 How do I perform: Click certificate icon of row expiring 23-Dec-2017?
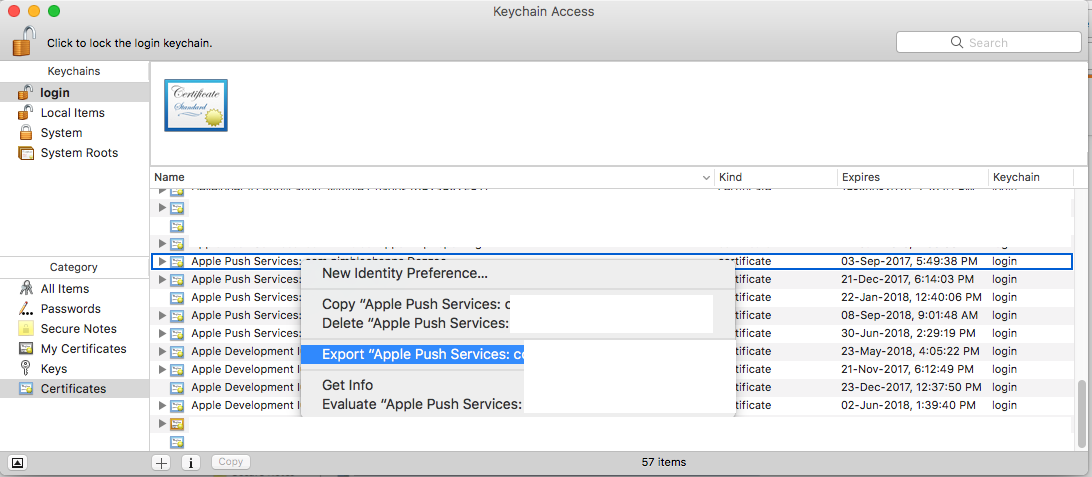[178, 387]
